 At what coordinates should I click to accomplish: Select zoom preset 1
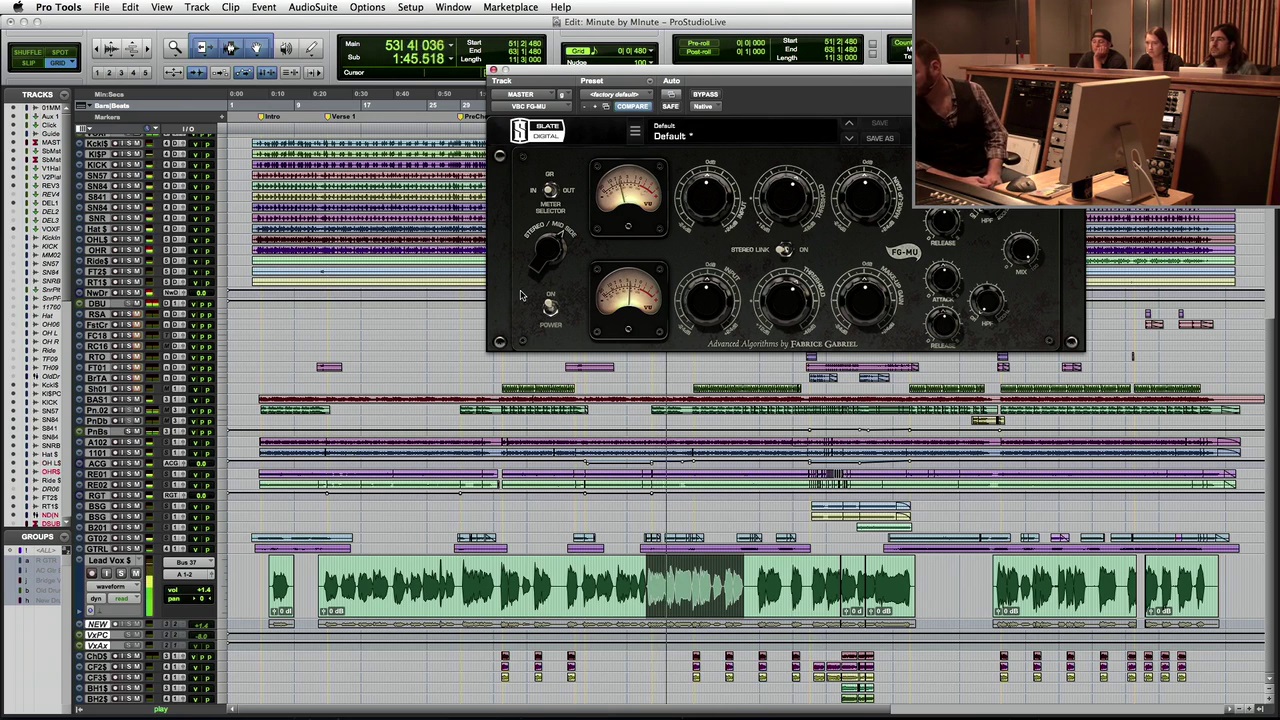tap(96, 73)
